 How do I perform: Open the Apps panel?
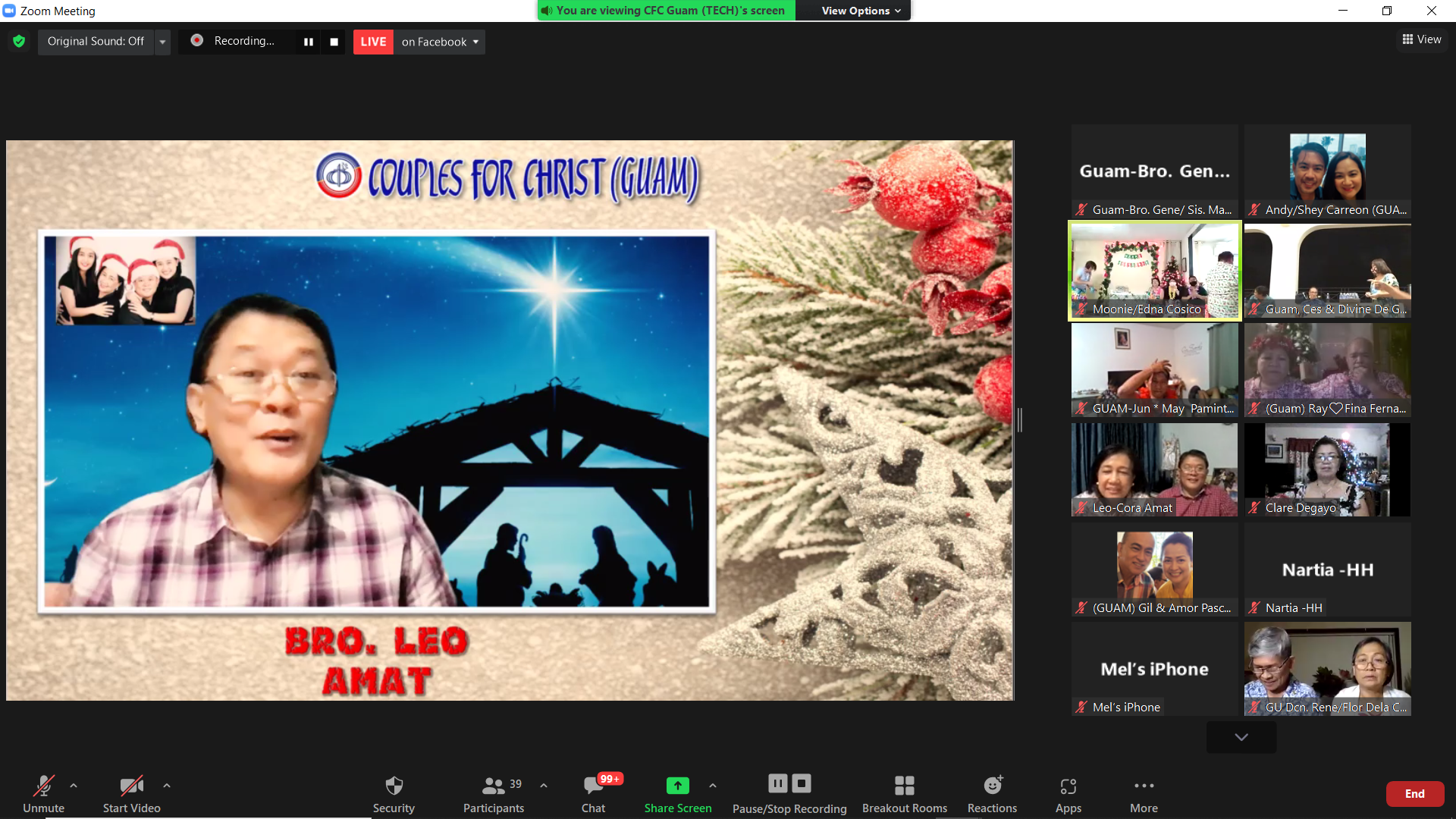(1068, 794)
